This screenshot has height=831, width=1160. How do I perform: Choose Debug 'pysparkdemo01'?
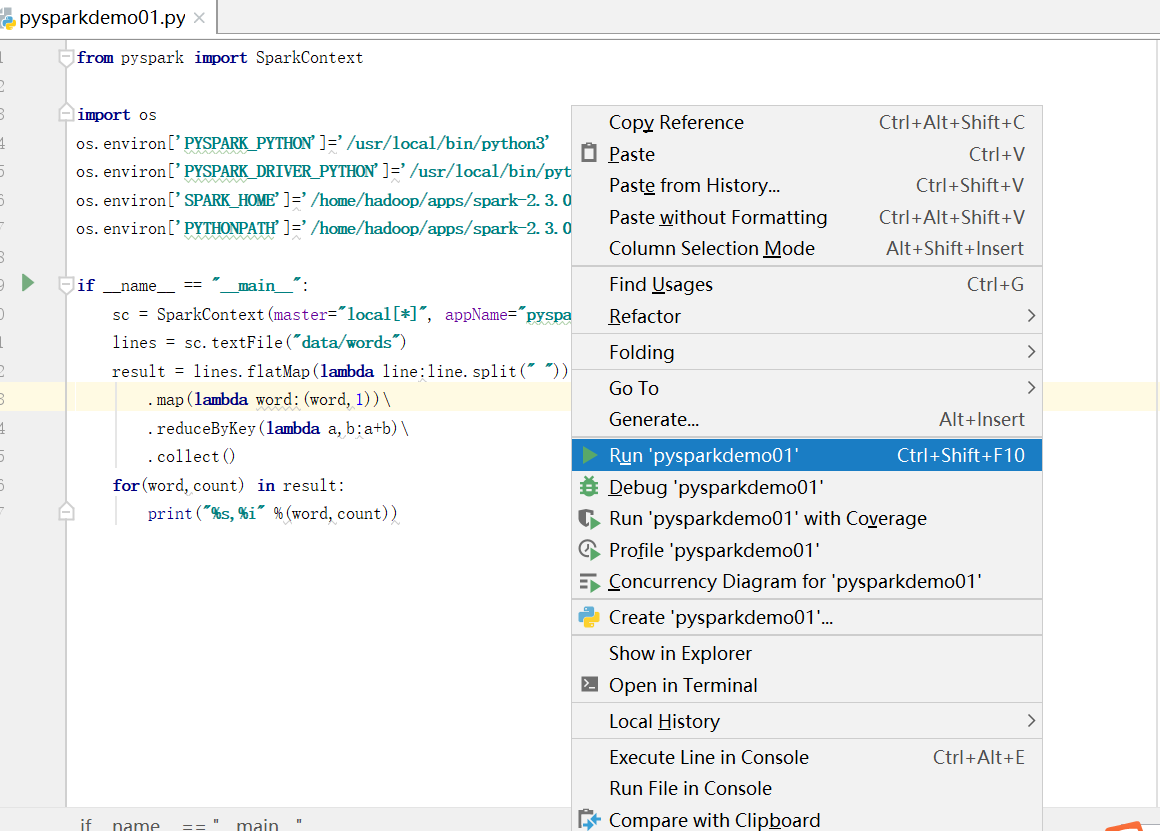(807, 487)
